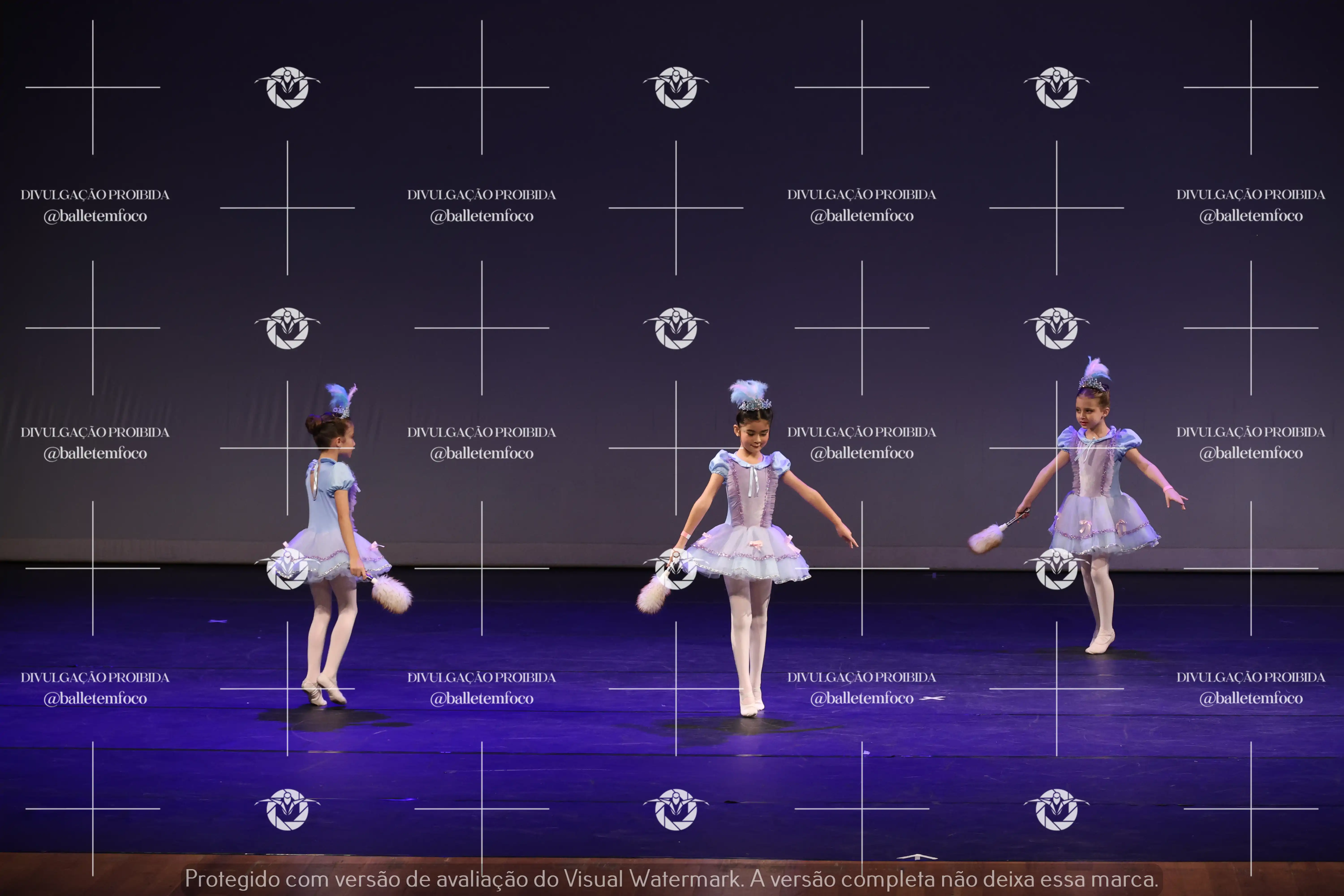The width and height of the screenshot is (1344, 896).
Task: Click the white tape mark on stage floor
Action: point(933,698)
